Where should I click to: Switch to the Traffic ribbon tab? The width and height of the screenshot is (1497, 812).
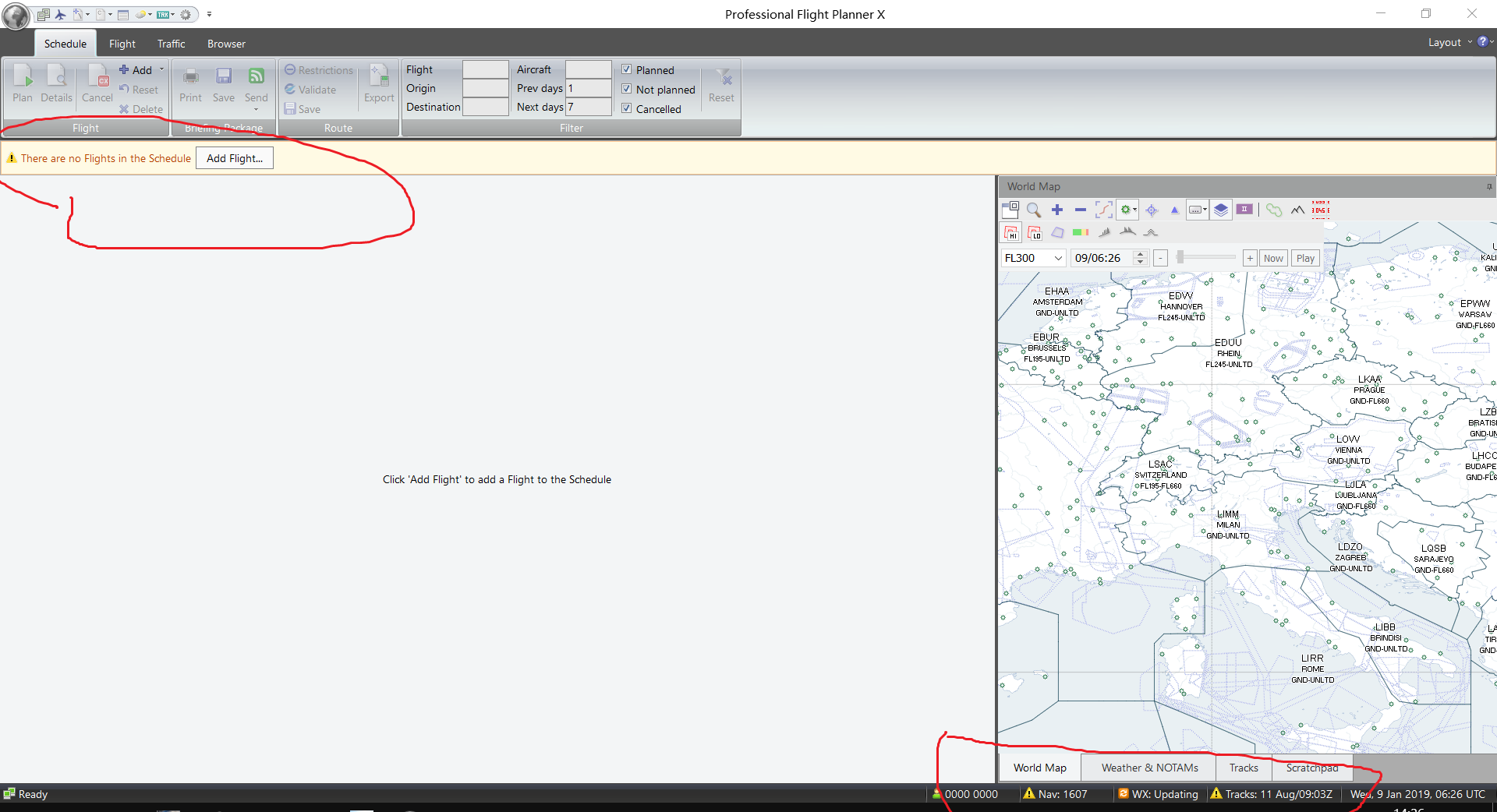coord(171,44)
